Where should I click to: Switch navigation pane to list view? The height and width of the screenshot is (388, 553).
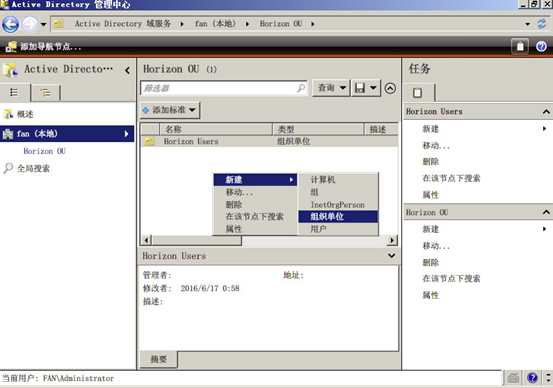point(14,92)
